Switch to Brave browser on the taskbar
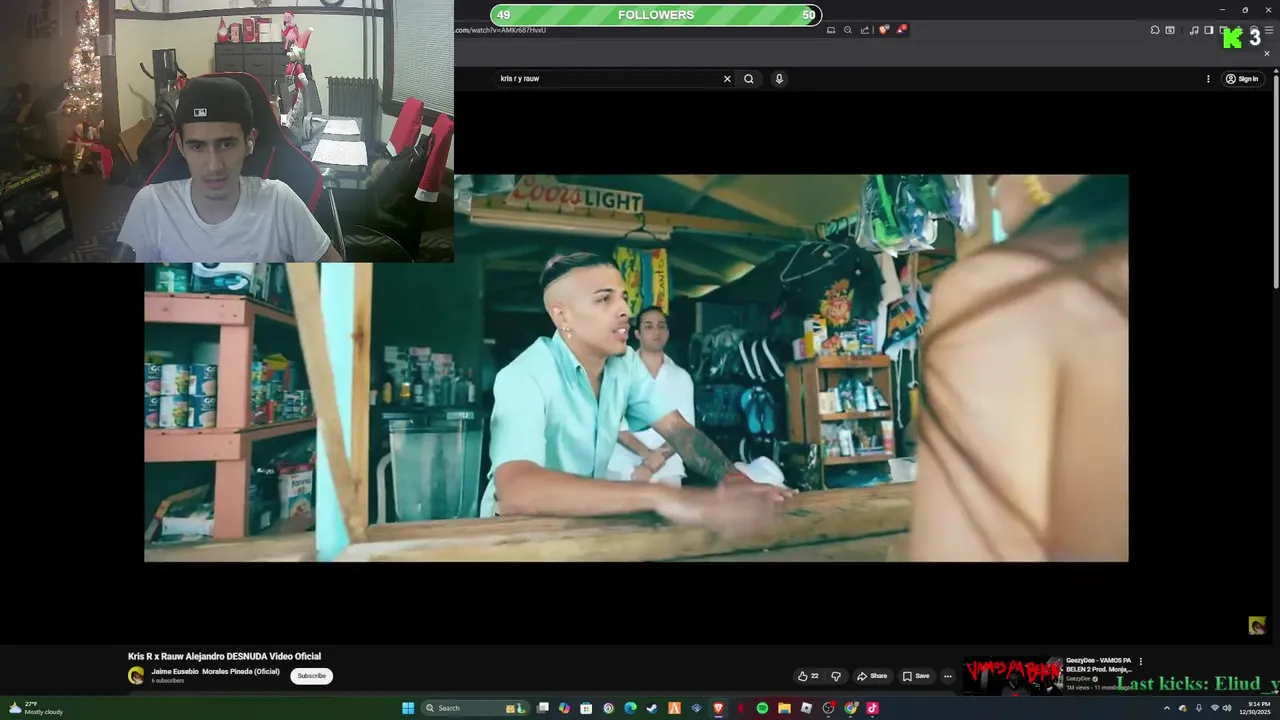Viewport: 1280px width, 720px height. click(x=718, y=708)
